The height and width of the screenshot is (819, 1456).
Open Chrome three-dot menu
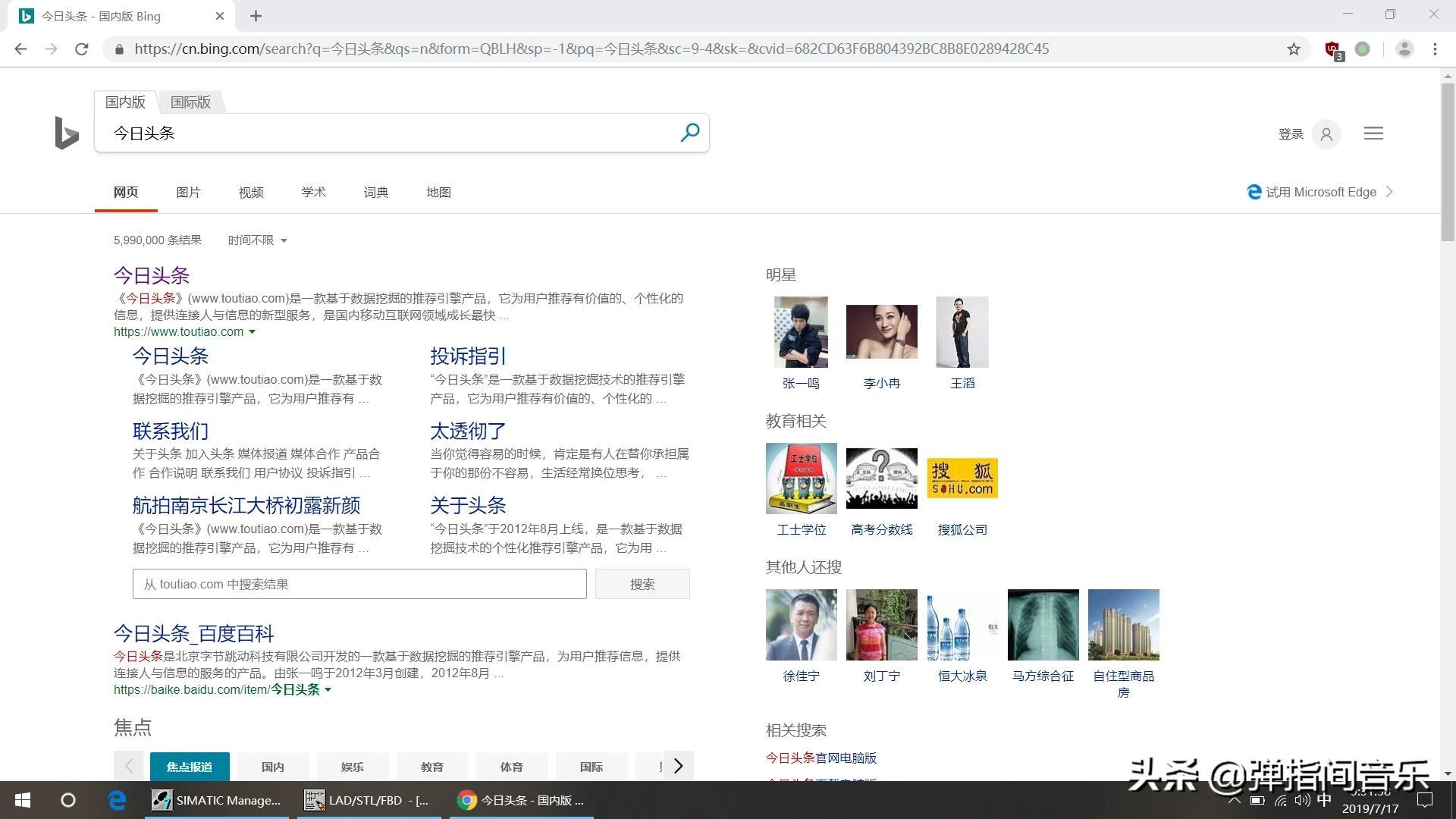pos(1435,49)
